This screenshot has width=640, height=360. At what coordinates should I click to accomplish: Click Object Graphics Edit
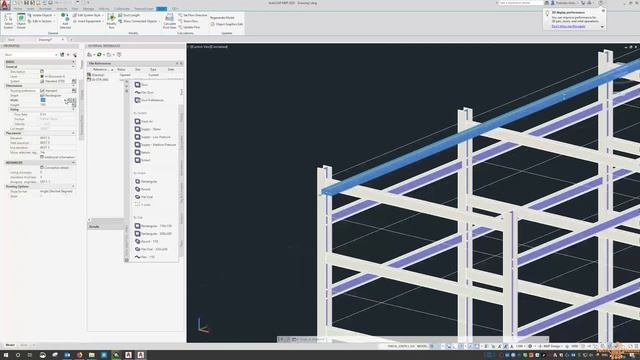click(227, 24)
